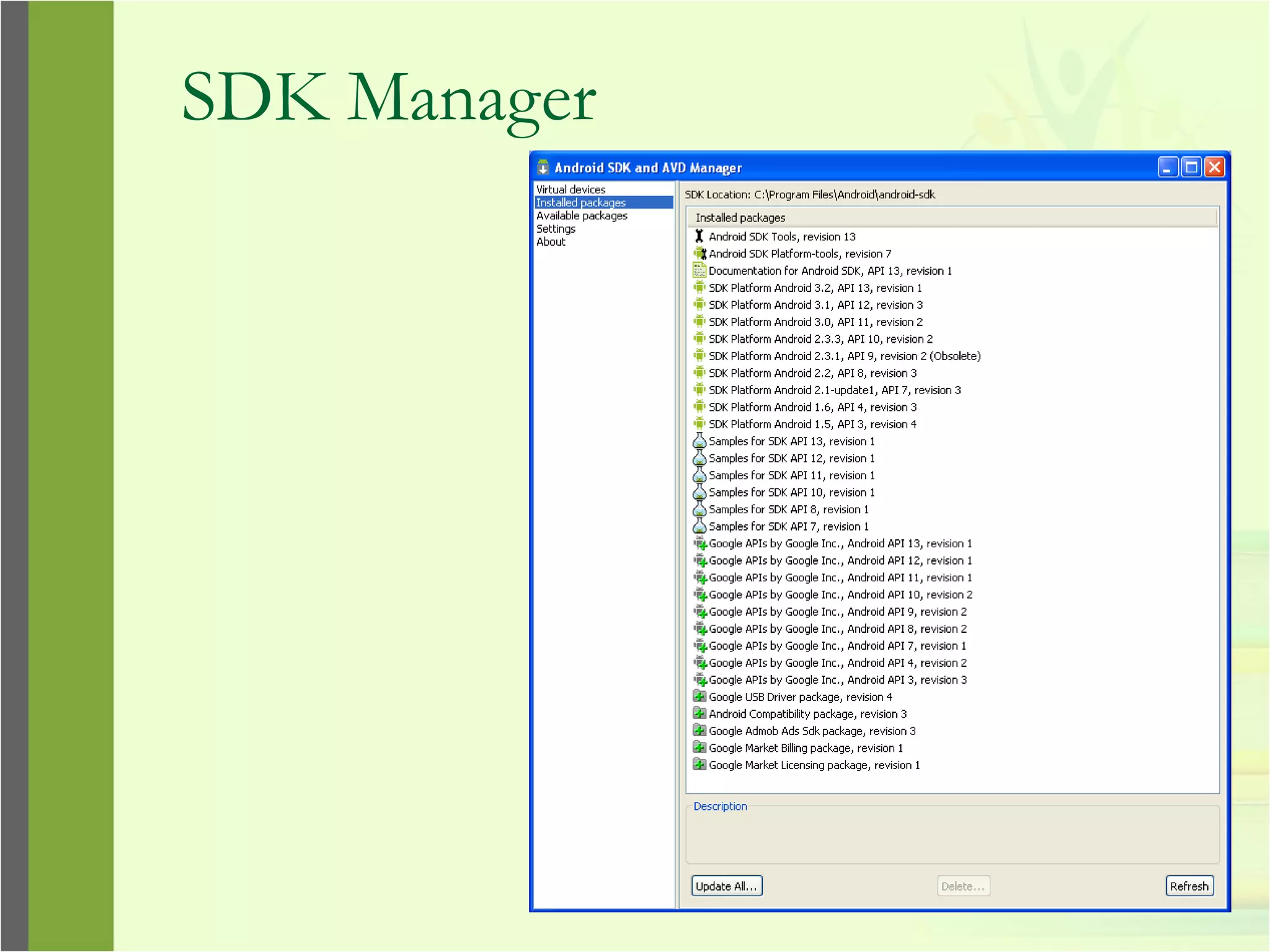Screen dimensions: 1270x952
Task: Switch to Available packages
Action: pyautogui.click(x=582, y=215)
